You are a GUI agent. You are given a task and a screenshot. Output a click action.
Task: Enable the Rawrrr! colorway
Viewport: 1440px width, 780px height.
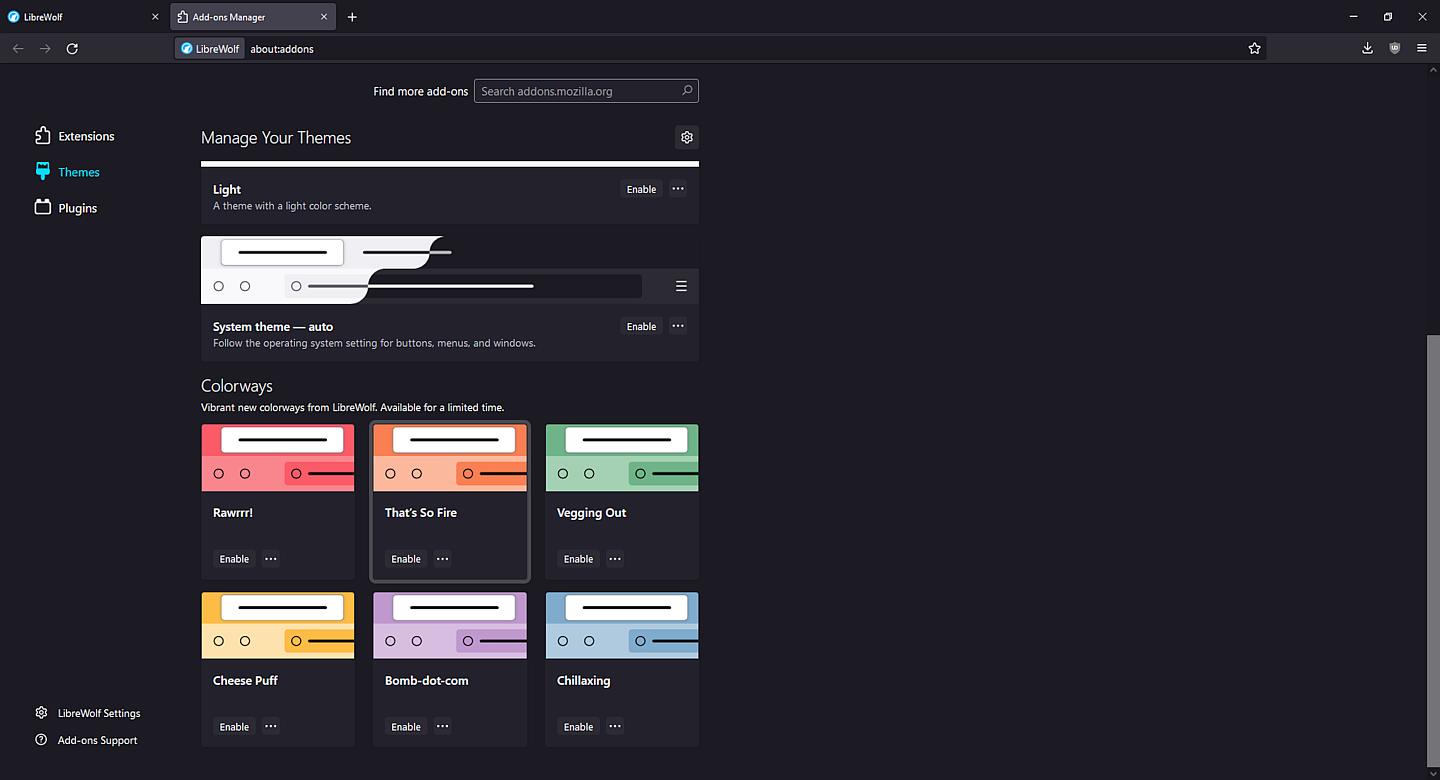(234, 559)
